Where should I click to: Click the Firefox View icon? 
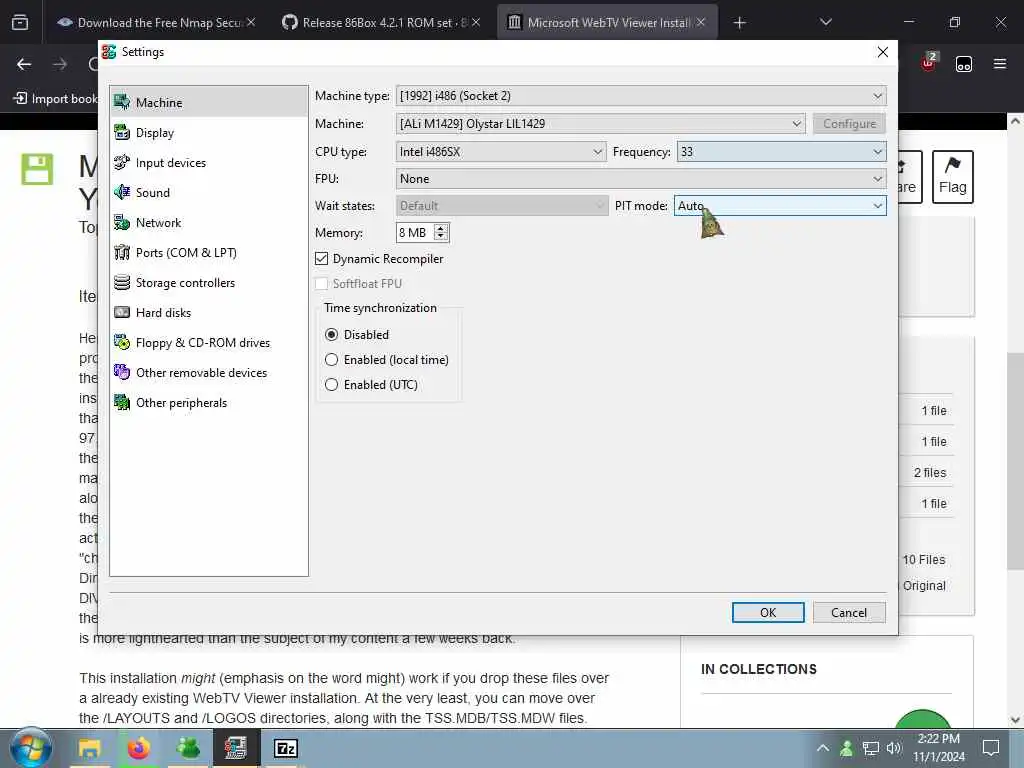point(20,22)
